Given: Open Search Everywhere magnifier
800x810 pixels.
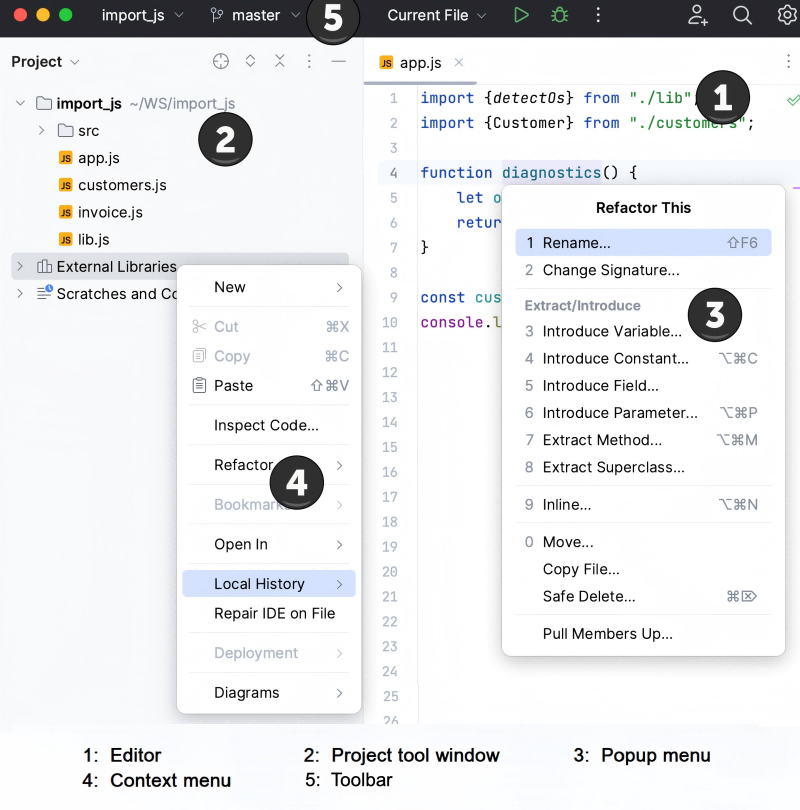Looking at the screenshot, I should (x=742, y=15).
